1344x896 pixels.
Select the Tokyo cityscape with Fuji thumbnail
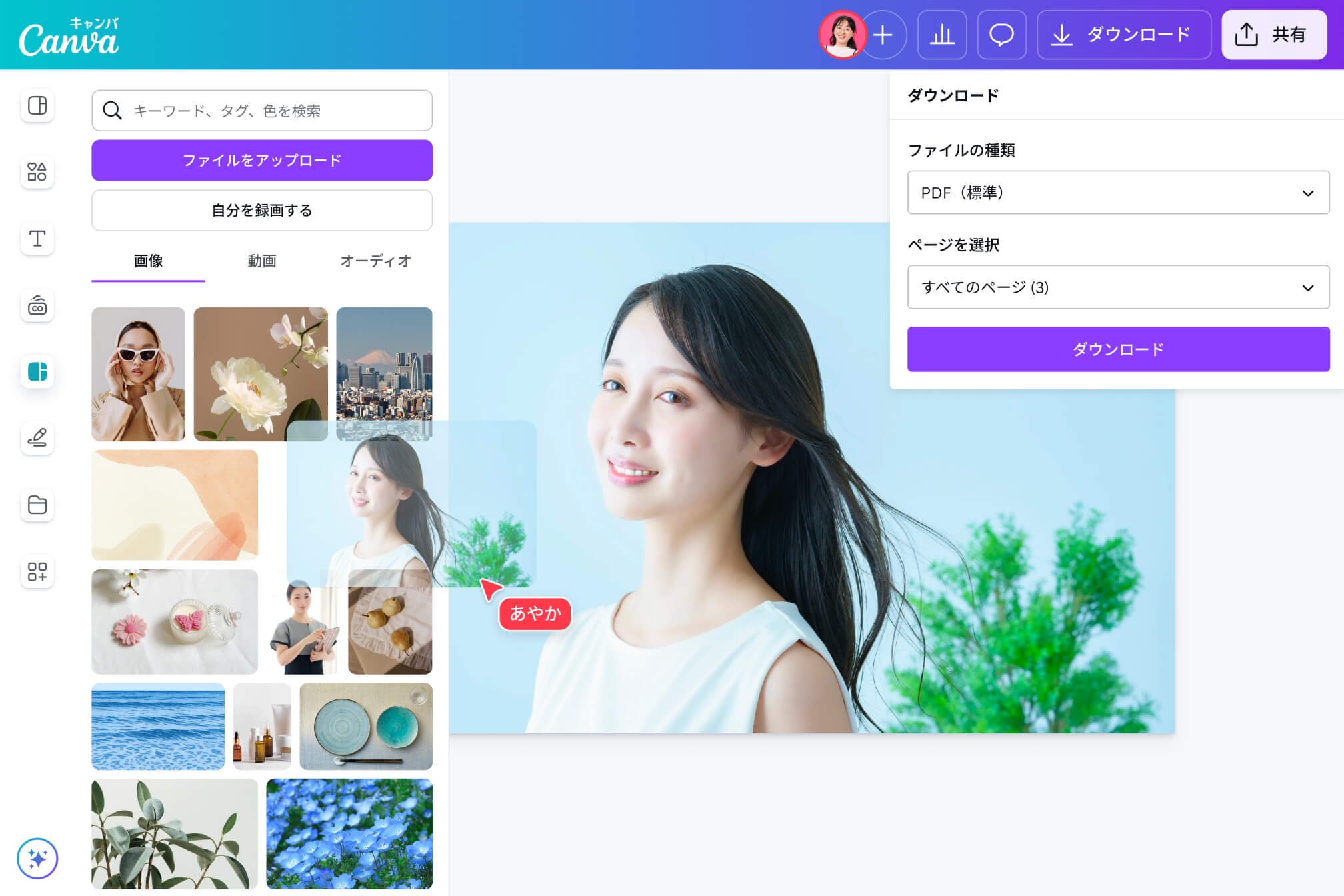384,374
